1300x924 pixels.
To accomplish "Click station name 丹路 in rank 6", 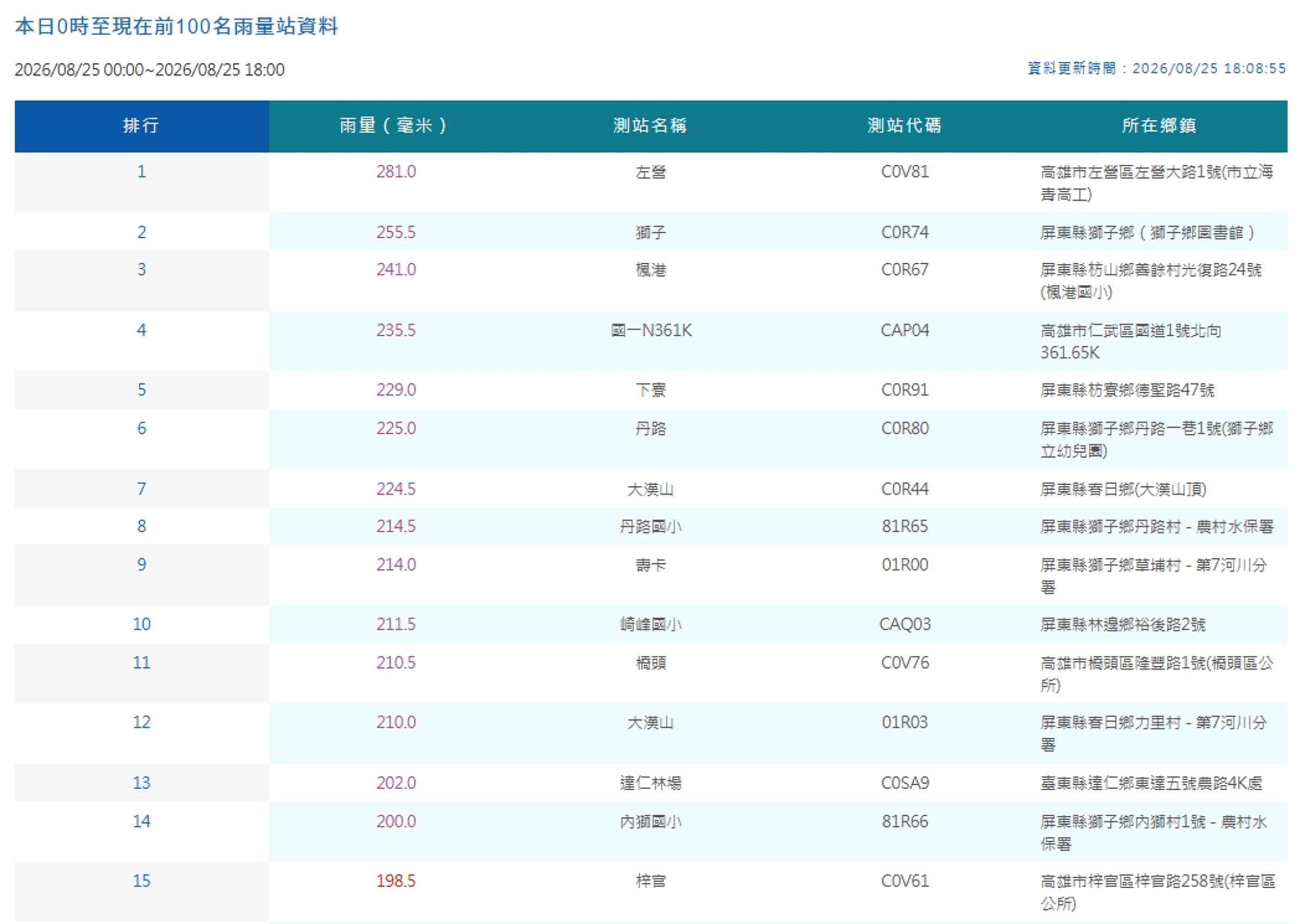I will pos(651,428).
